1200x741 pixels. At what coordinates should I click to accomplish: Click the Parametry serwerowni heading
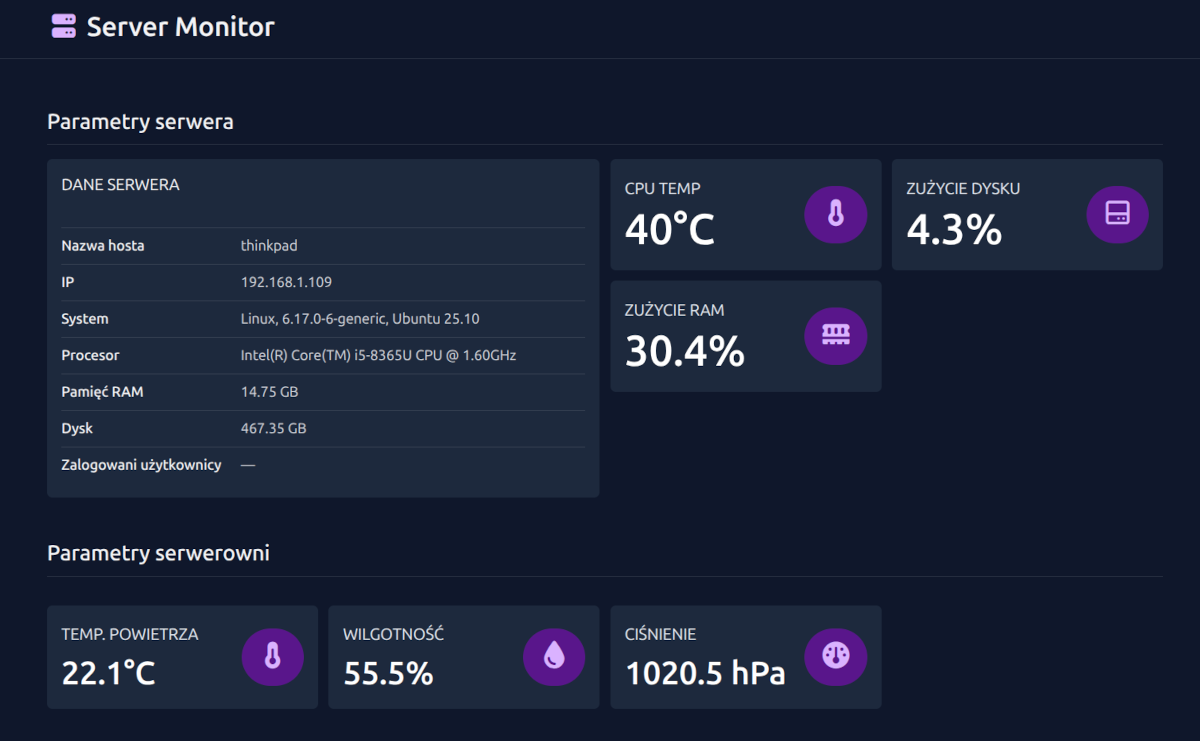pos(157,552)
